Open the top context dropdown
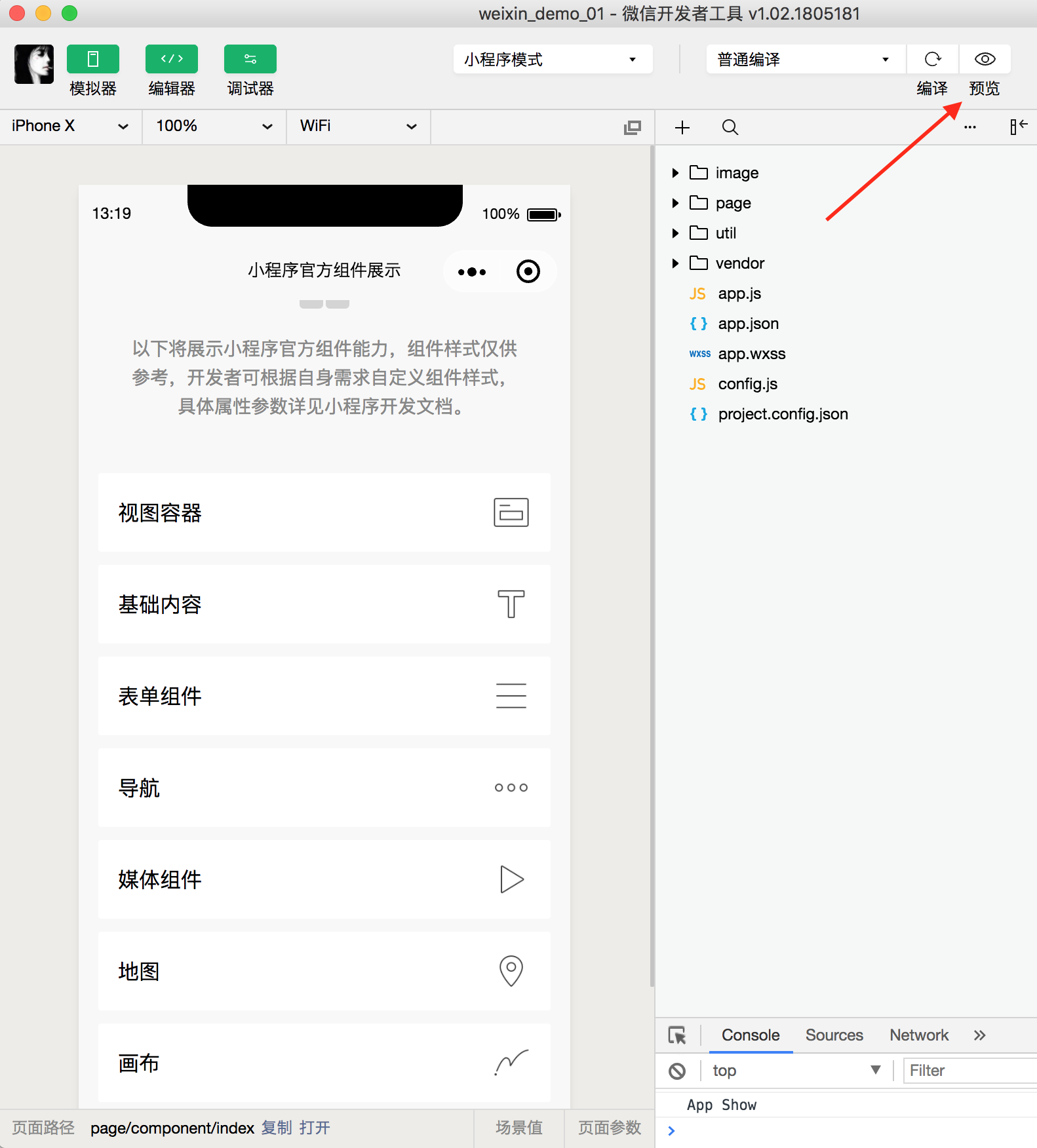This screenshot has height=1148, width=1037. [x=796, y=1071]
